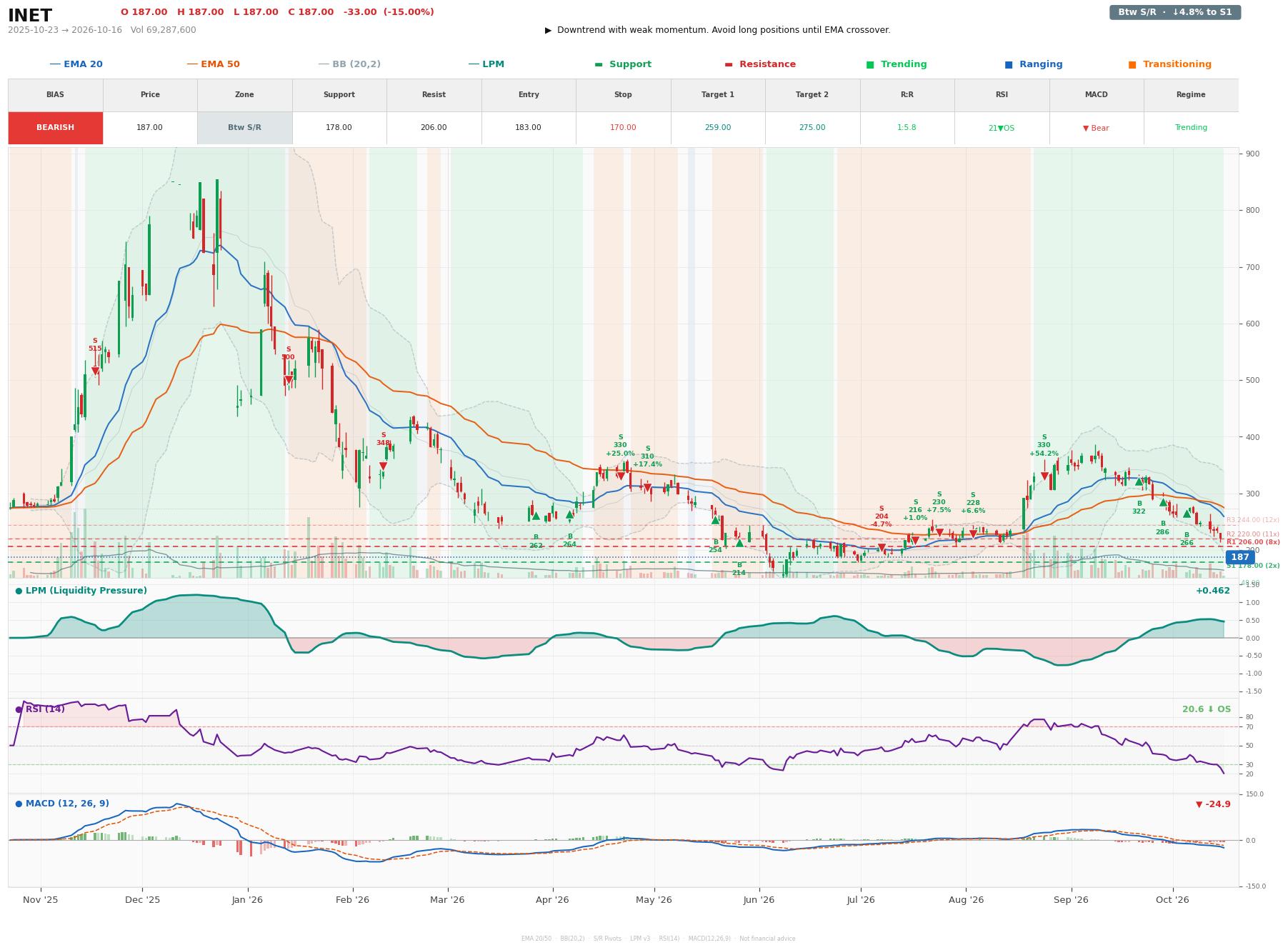Click the -24.9 MACD reading

pos(1213,804)
